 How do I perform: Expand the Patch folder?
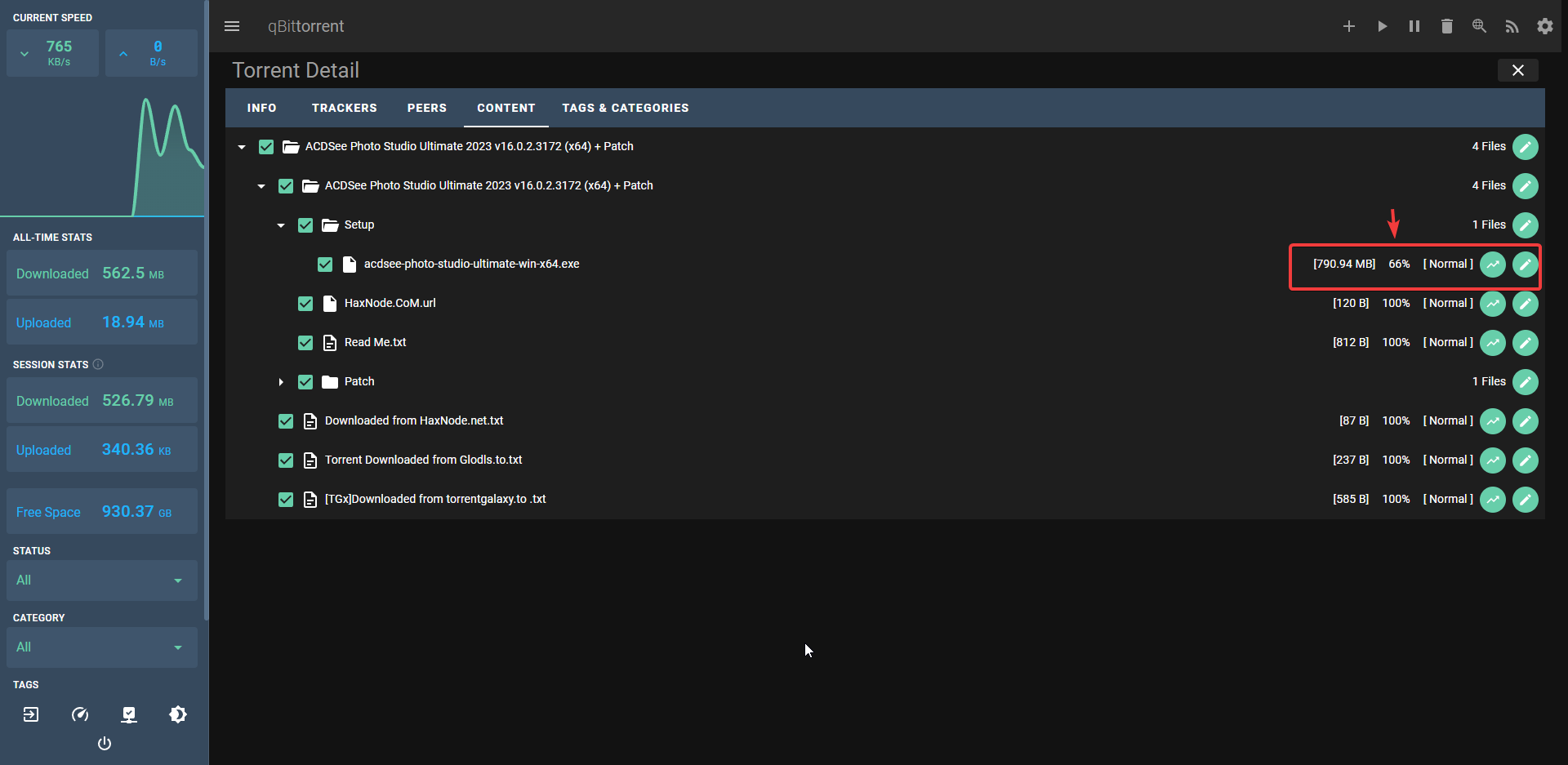click(281, 381)
